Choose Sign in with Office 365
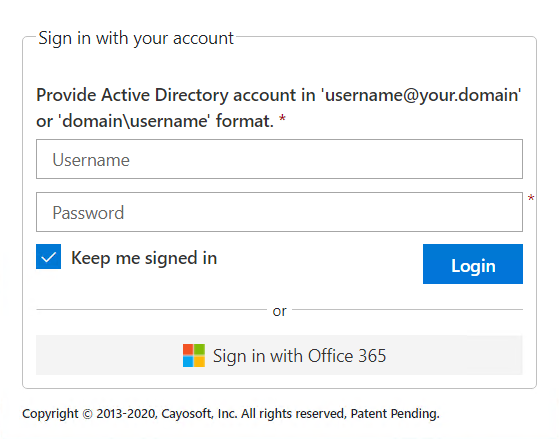This screenshot has height=439, width=559. (280, 355)
